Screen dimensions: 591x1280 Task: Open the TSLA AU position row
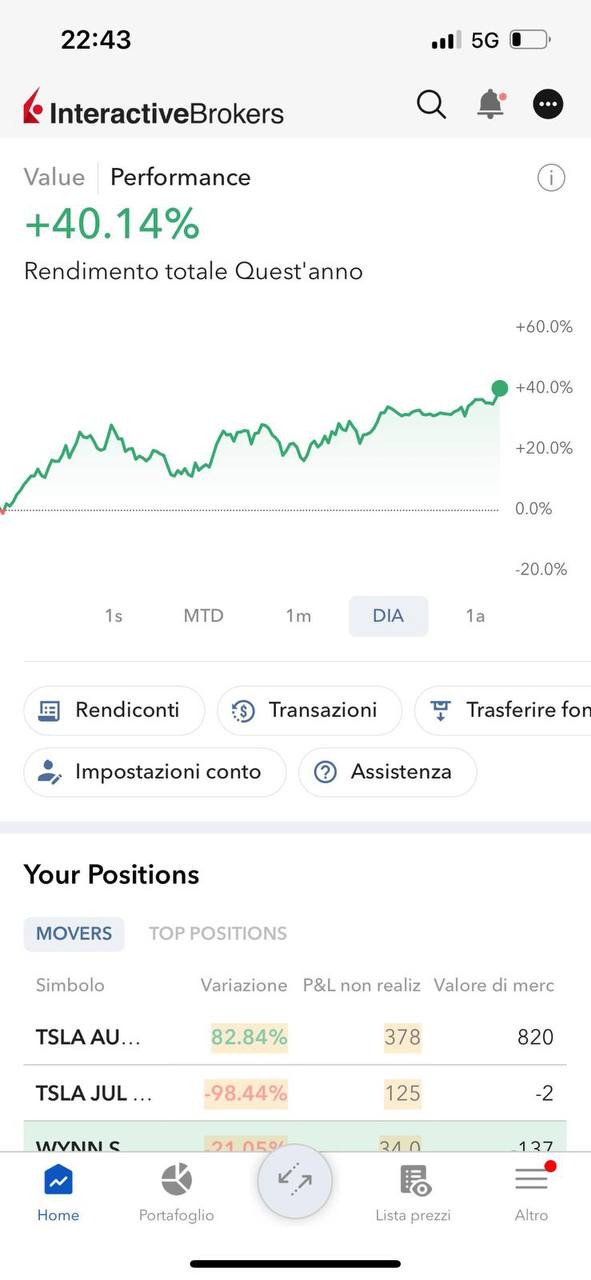click(x=295, y=1037)
